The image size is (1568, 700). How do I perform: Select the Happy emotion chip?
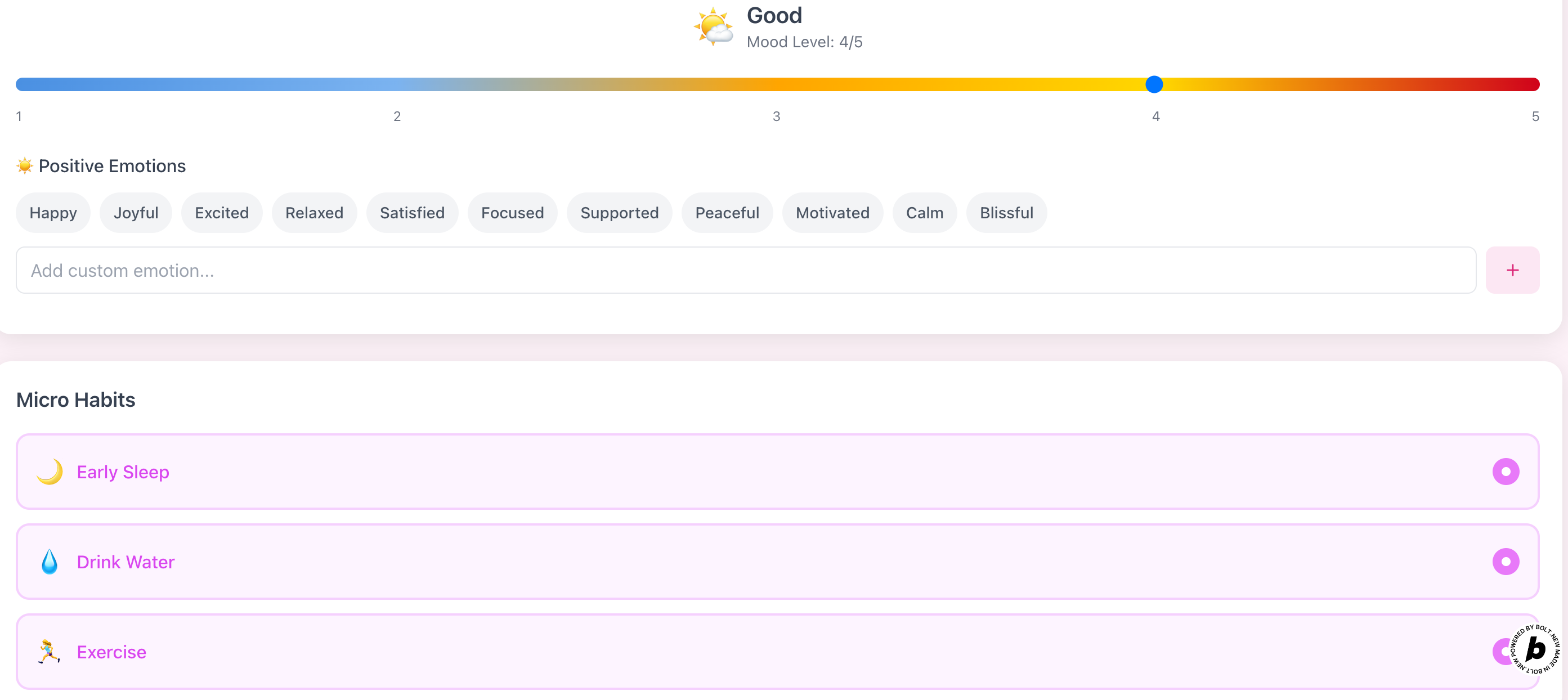pos(53,213)
